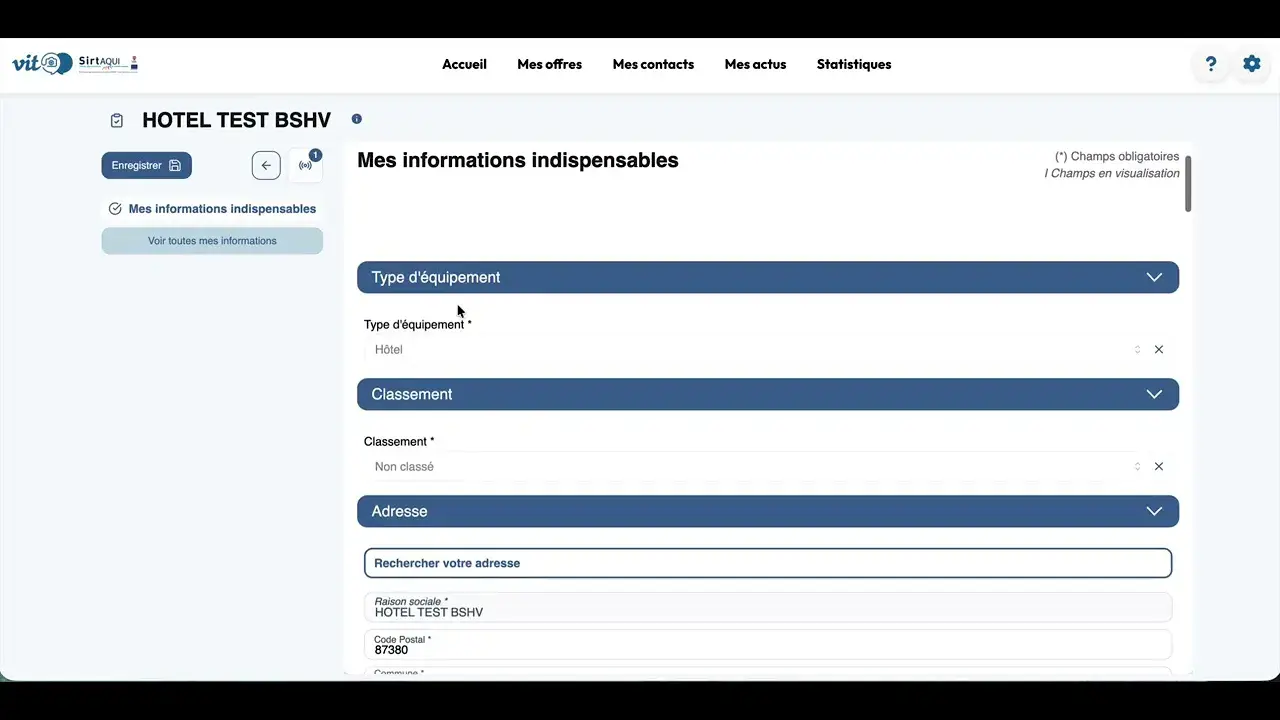Viewport: 1280px width, 720px height.
Task: Open the Hôtel equipment type dropdown
Action: 756,350
